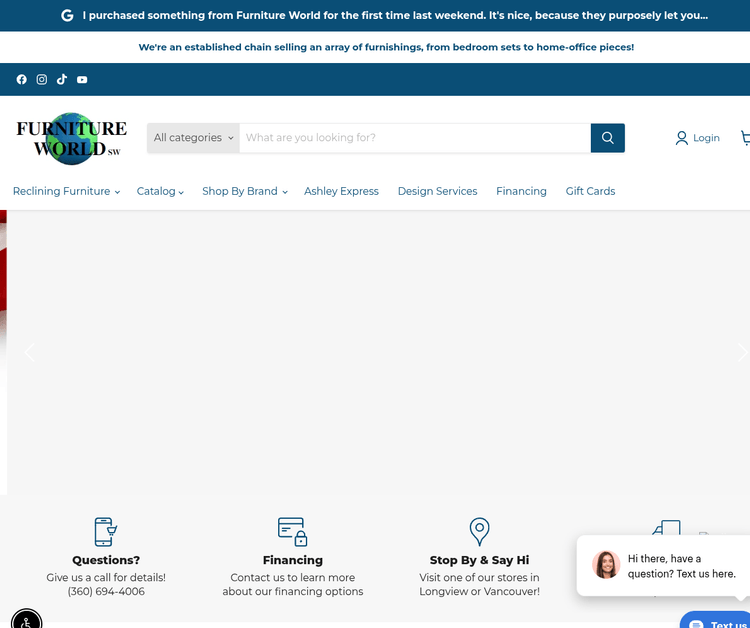Click the phone number (360) 694-4006
Viewport: 750px width, 628px height.
point(106,592)
